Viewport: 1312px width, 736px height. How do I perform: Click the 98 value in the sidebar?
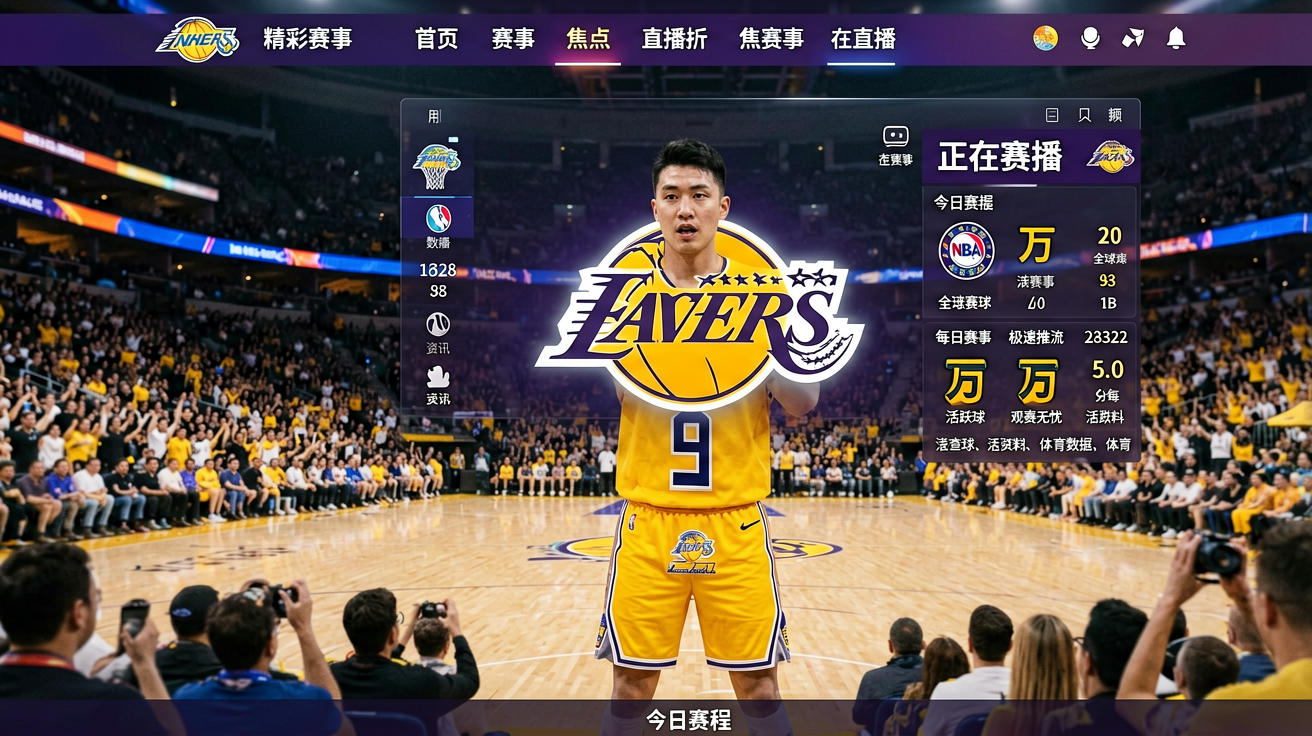[x=438, y=291]
